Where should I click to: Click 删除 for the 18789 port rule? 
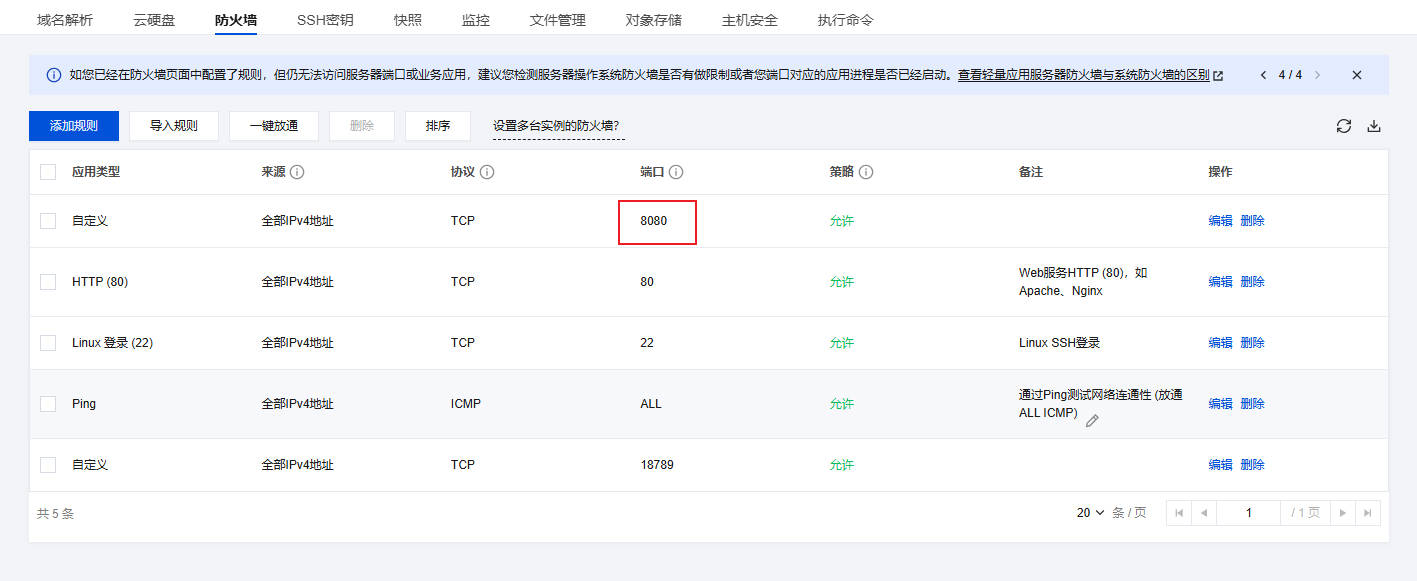(1252, 465)
